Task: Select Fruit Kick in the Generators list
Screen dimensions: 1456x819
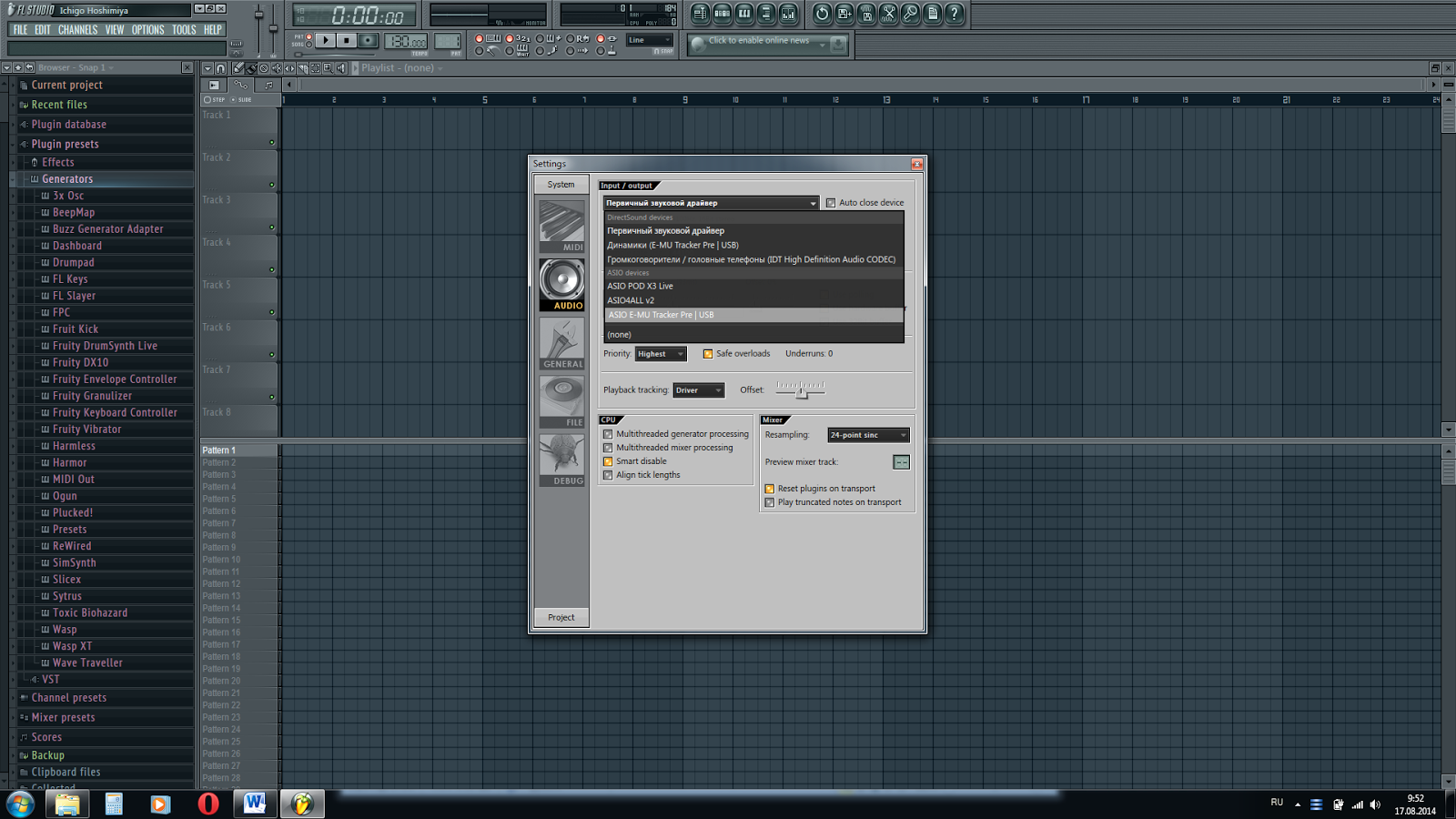Action: tap(75, 329)
